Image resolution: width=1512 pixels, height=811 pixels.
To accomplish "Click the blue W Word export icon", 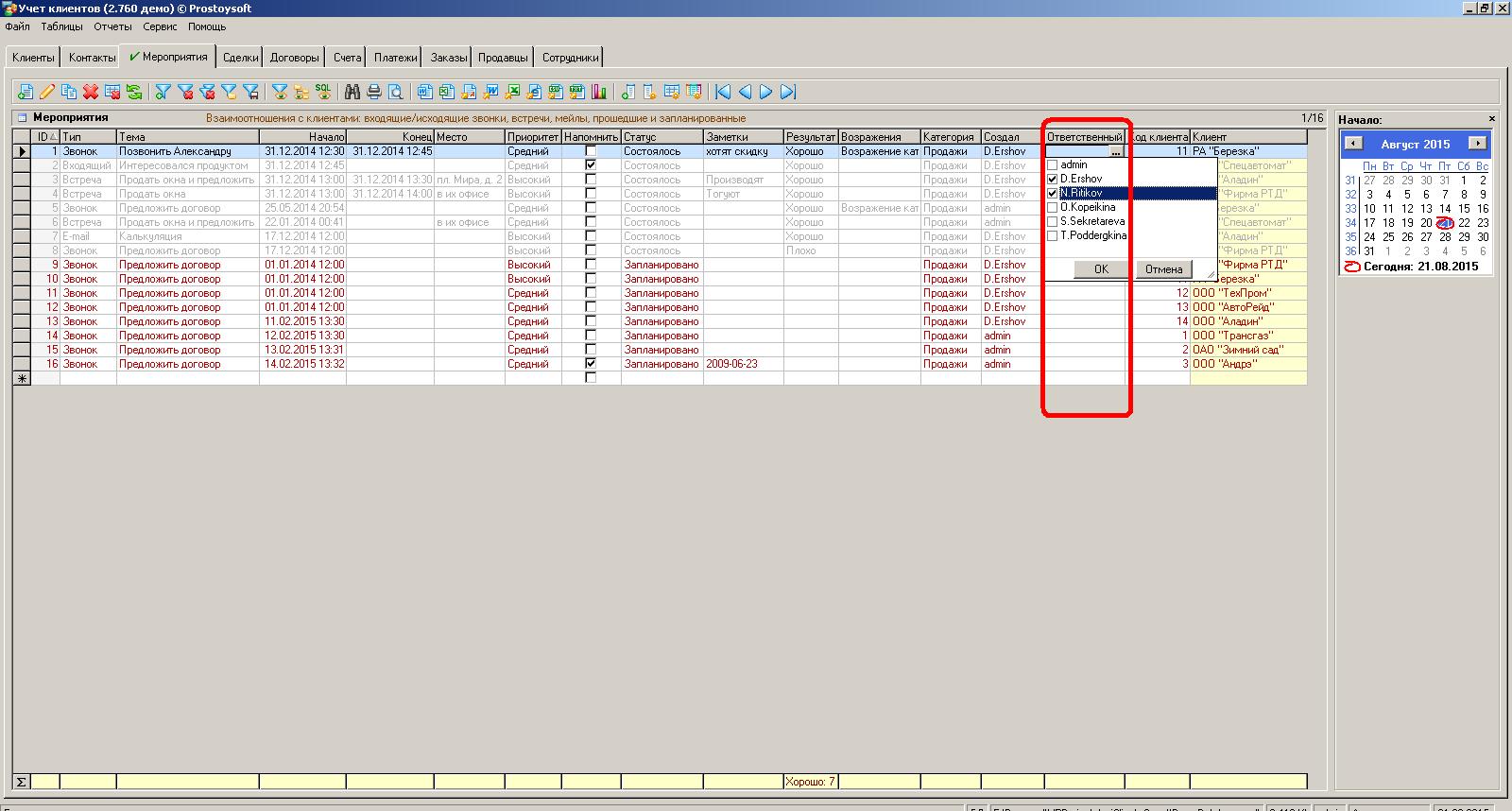I will (x=490, y=92).
